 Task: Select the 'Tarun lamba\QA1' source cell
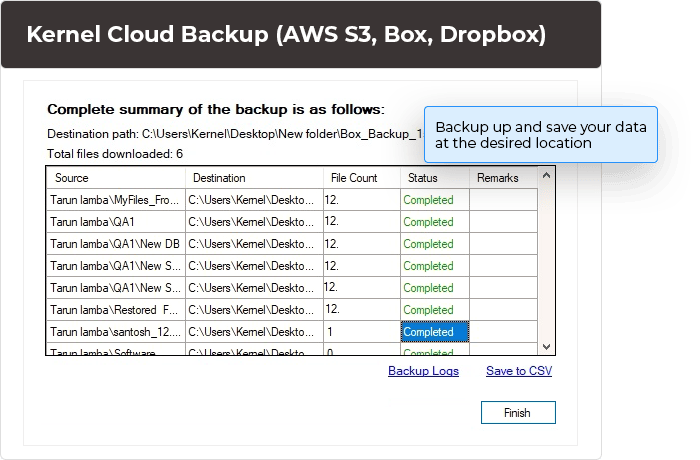pyautogui.click(x=116, y=222)
